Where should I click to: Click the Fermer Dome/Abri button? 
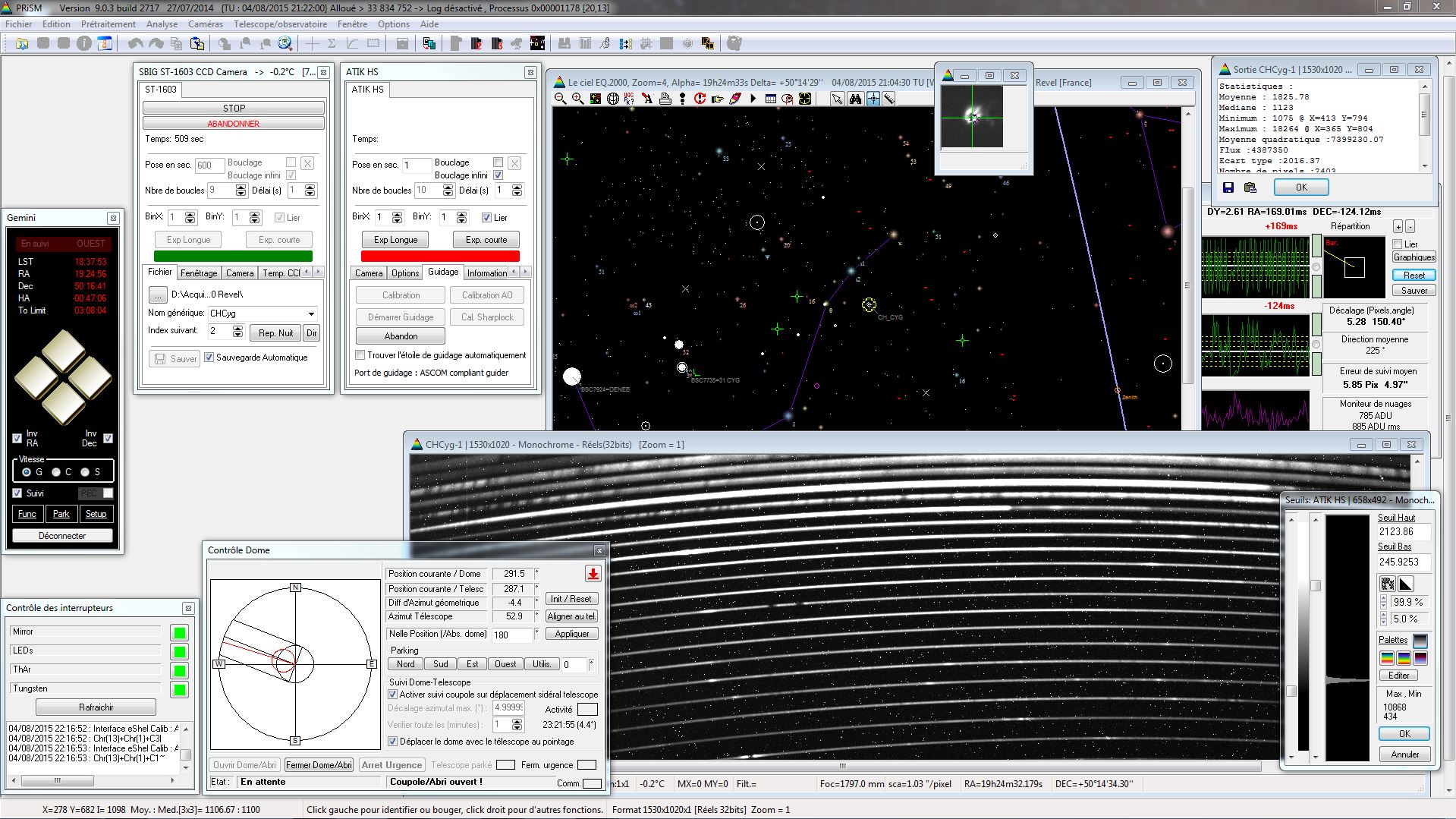coord(319,765)
